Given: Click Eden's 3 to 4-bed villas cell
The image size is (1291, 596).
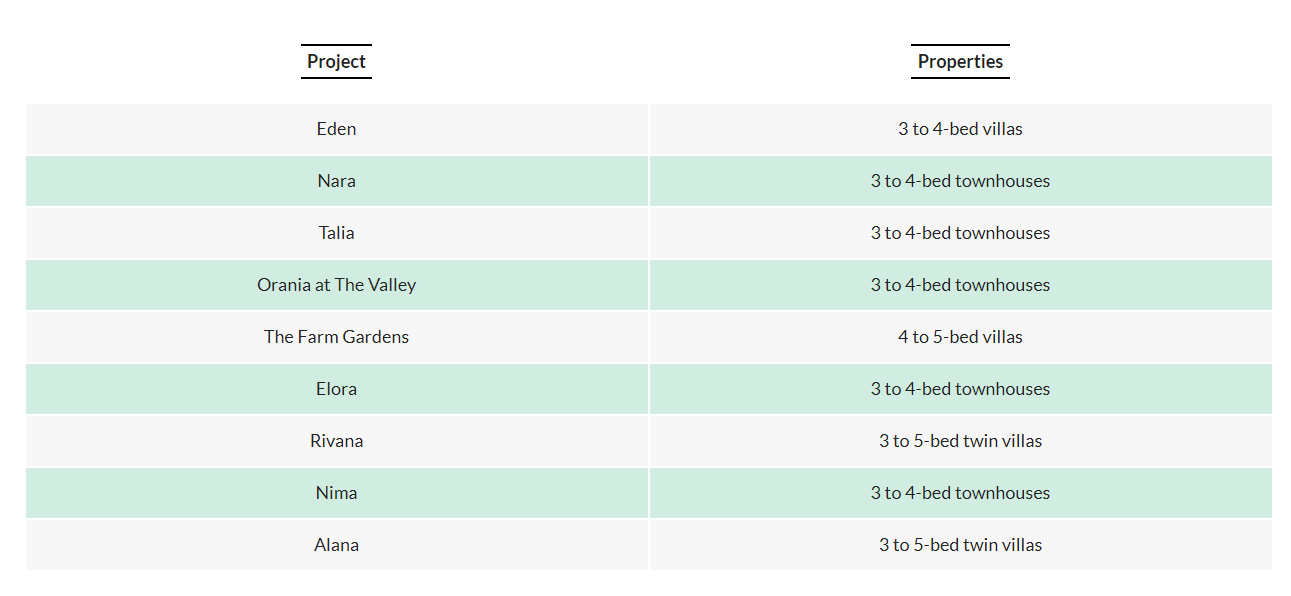Looking at the screenshot, I should coord(960,129).
